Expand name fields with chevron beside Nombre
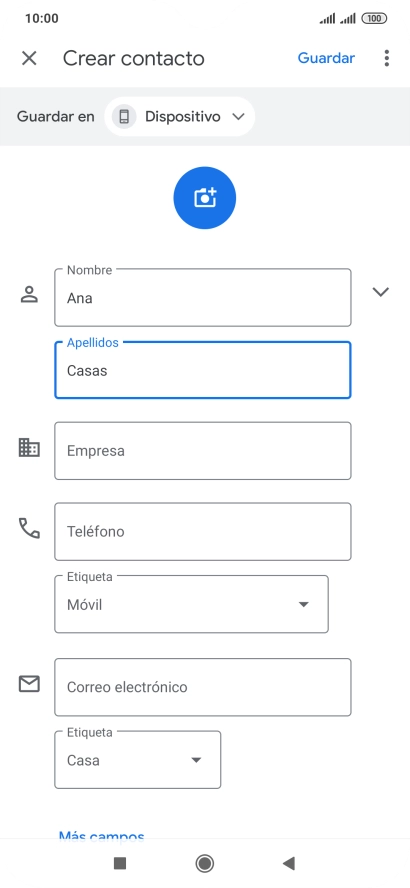The height and width of the screenshot is (888, 410). tap(381, 292)
